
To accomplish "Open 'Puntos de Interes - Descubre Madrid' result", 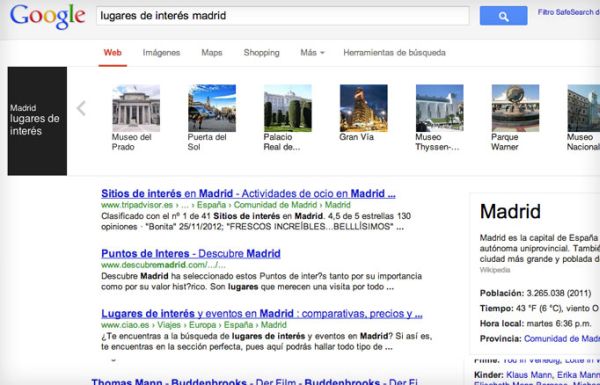I will click(191, 254).
